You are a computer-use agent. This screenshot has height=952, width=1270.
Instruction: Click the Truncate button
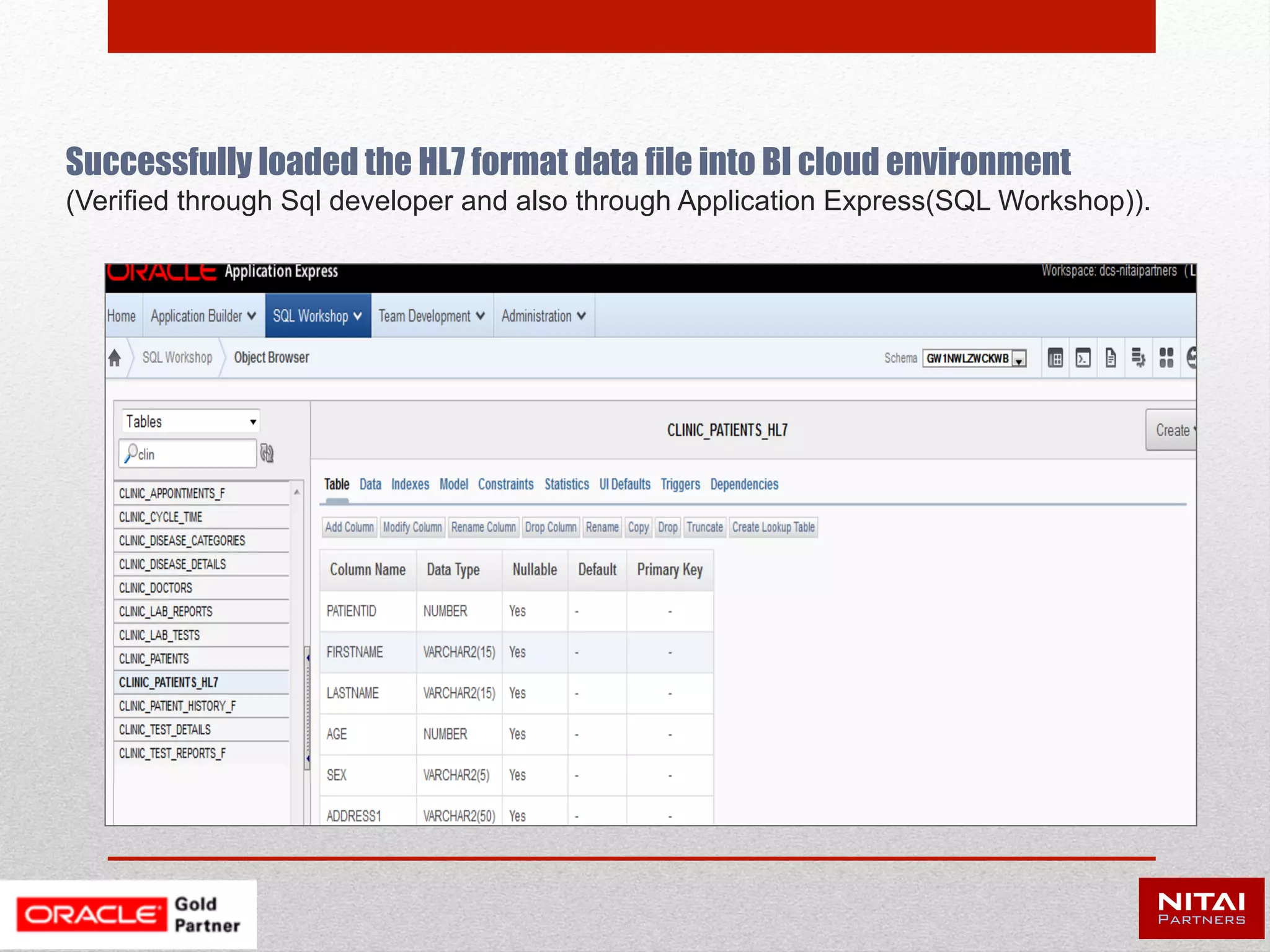coord(704,527)
